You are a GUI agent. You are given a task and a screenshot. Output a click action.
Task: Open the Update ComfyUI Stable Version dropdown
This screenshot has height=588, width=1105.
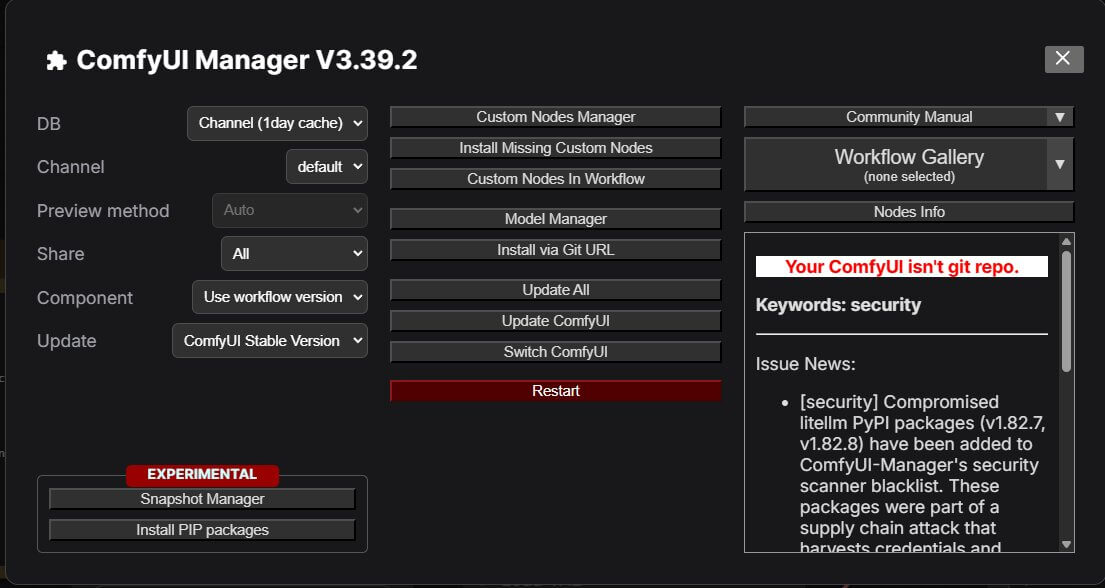coord(270,341)
